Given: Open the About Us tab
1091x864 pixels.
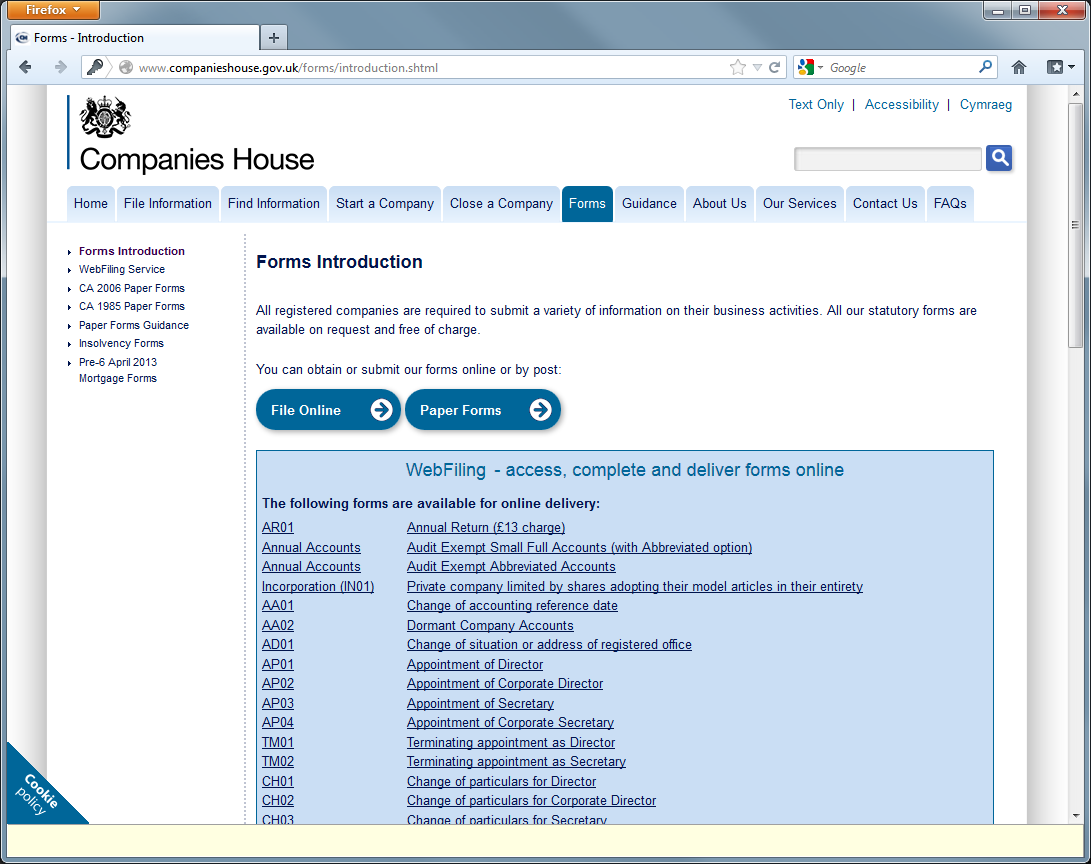Looking at the screenshot, I should point(719,203).
